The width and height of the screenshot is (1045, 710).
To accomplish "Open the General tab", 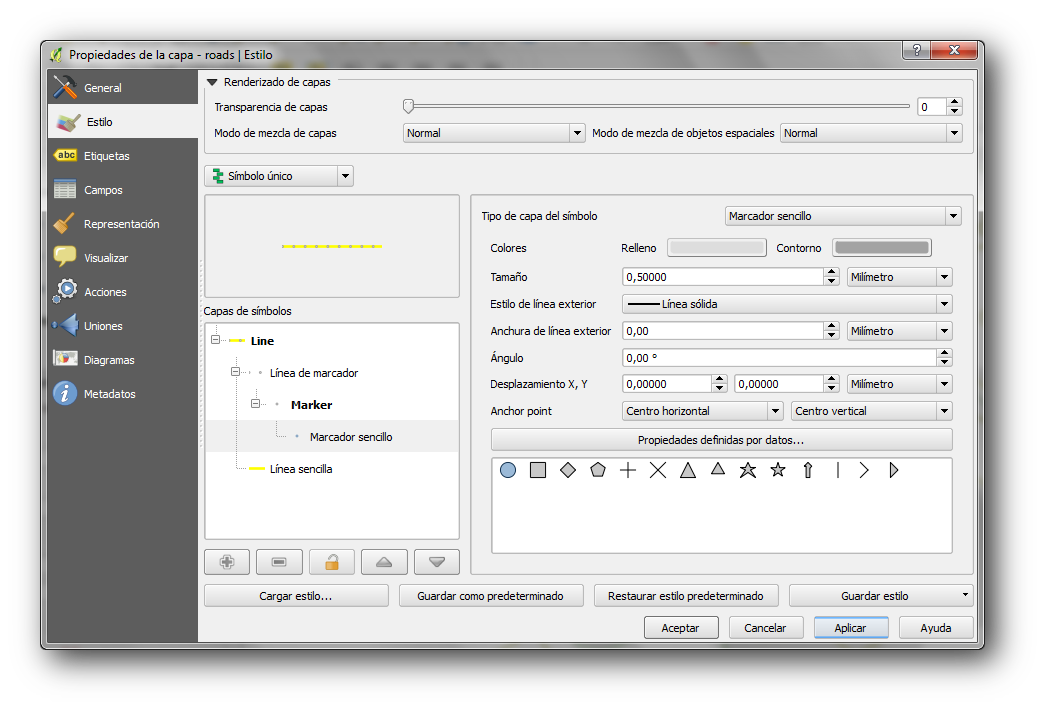I will 123,87.
